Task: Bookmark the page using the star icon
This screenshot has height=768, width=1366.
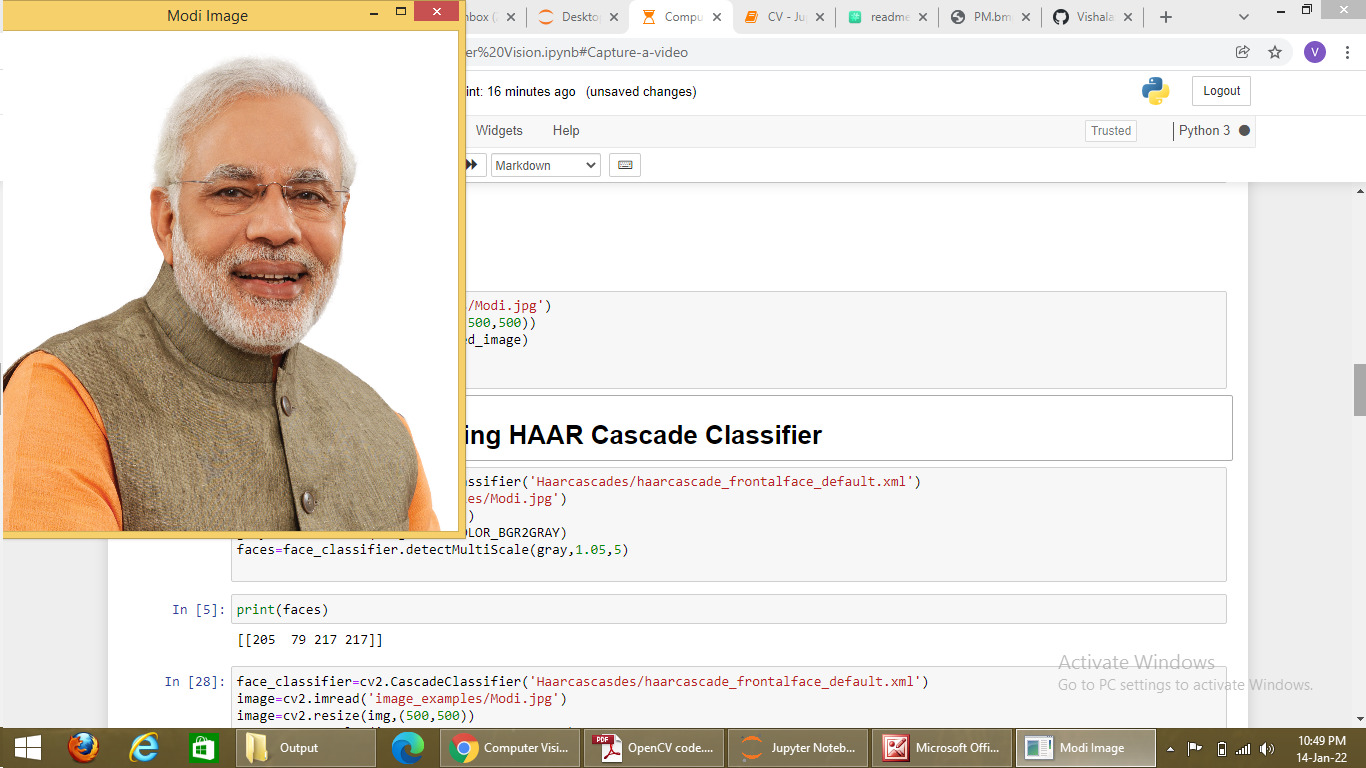Action: tap(1275, 51)
